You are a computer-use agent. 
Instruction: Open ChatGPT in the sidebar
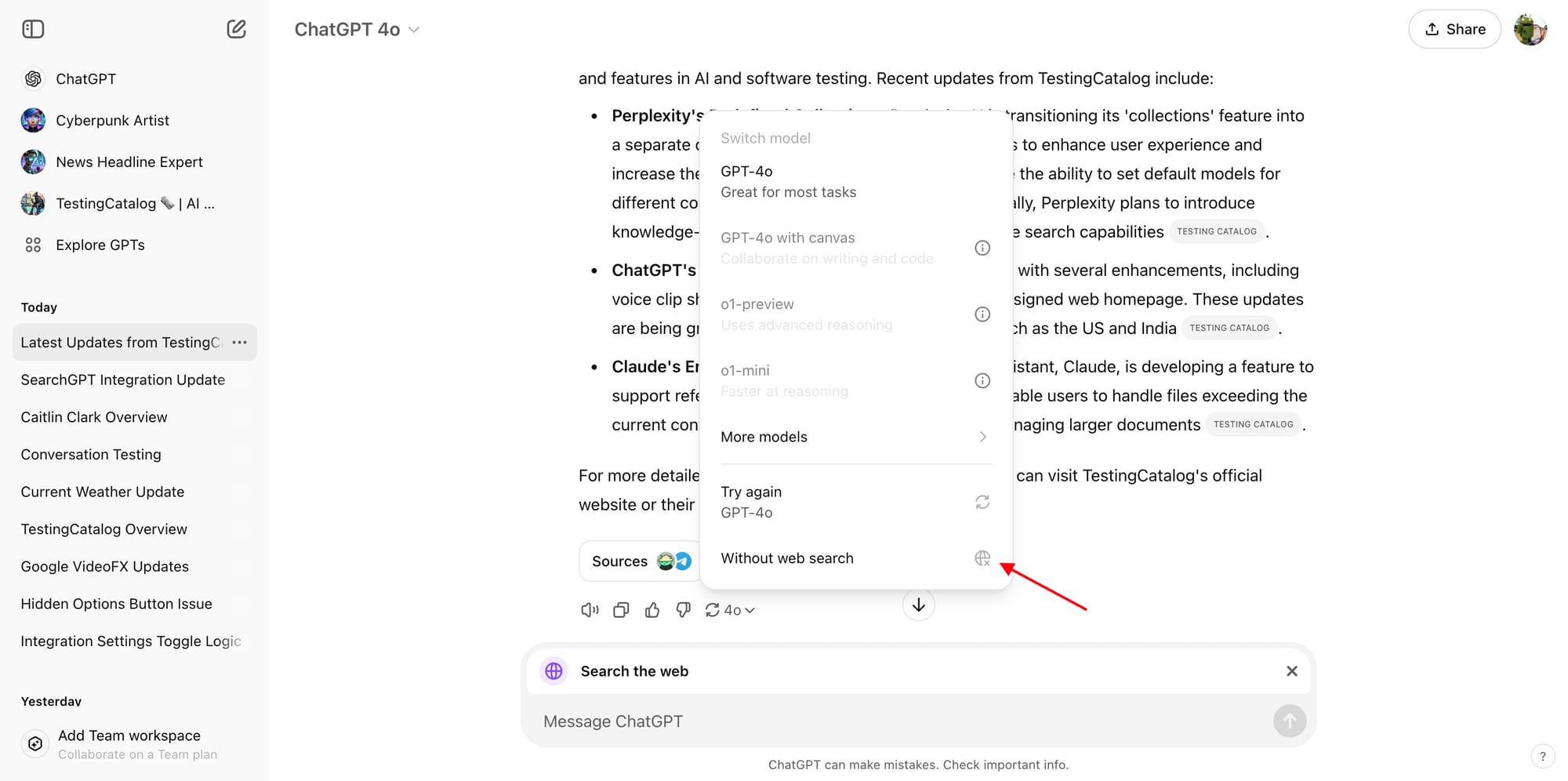[x=135, y=78]
